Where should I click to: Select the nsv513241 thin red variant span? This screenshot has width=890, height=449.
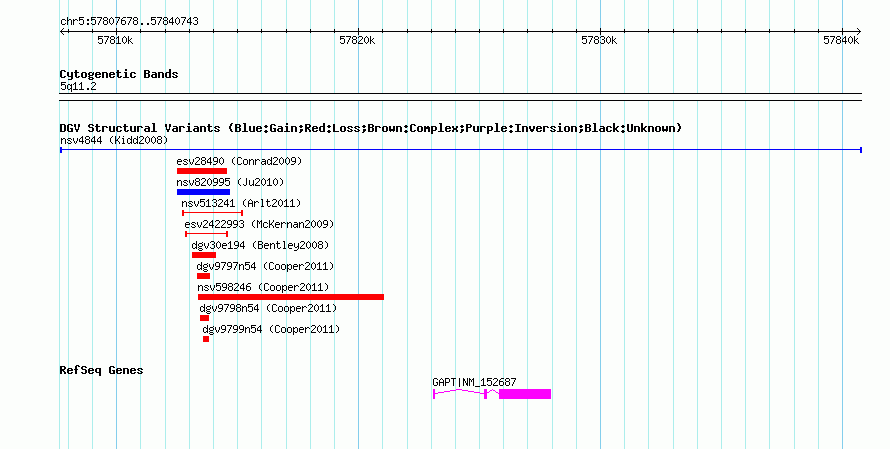(212, 213)
